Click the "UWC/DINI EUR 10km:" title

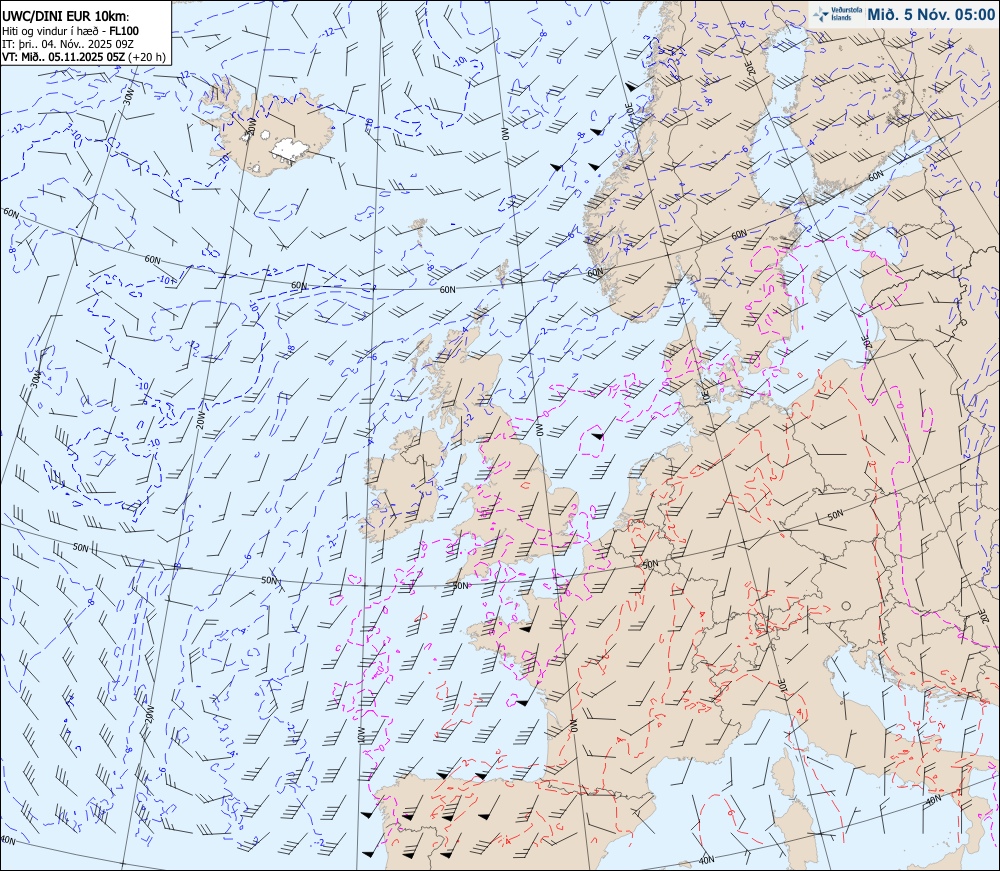pos(65,17)
